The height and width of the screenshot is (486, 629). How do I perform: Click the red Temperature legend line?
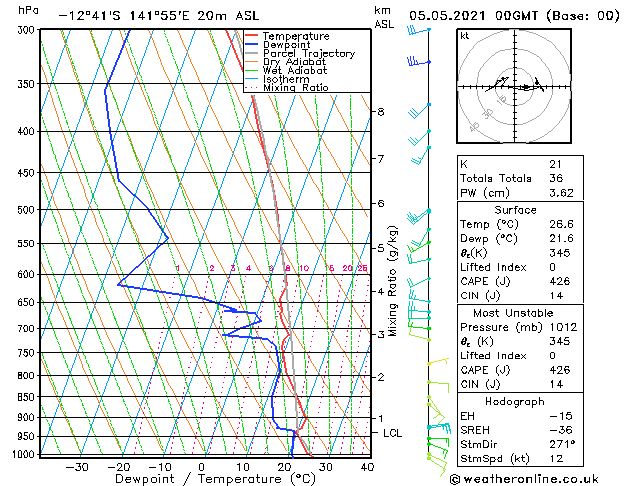point(251,36)
